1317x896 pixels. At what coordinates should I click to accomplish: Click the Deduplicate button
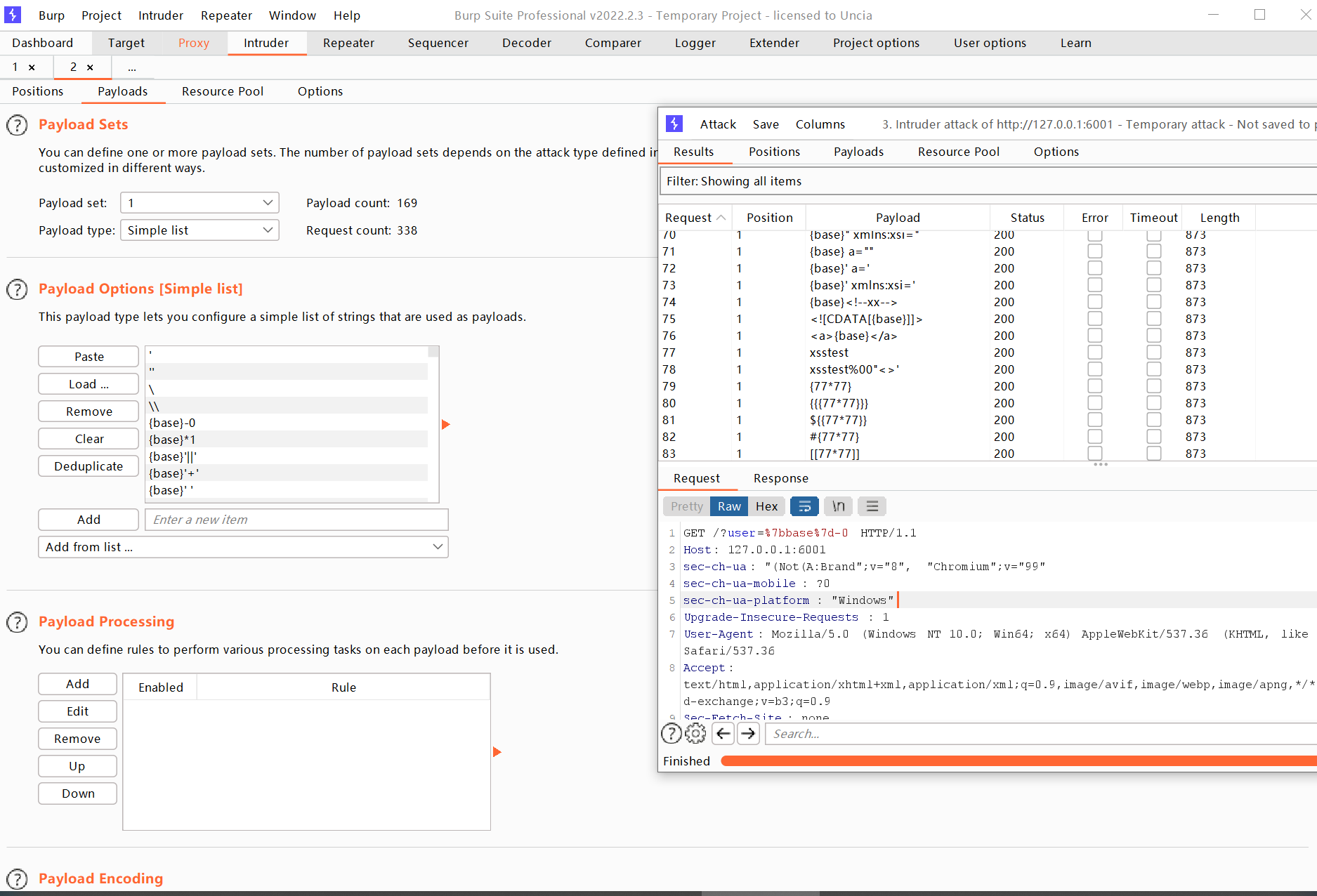(x=89, y=466)
